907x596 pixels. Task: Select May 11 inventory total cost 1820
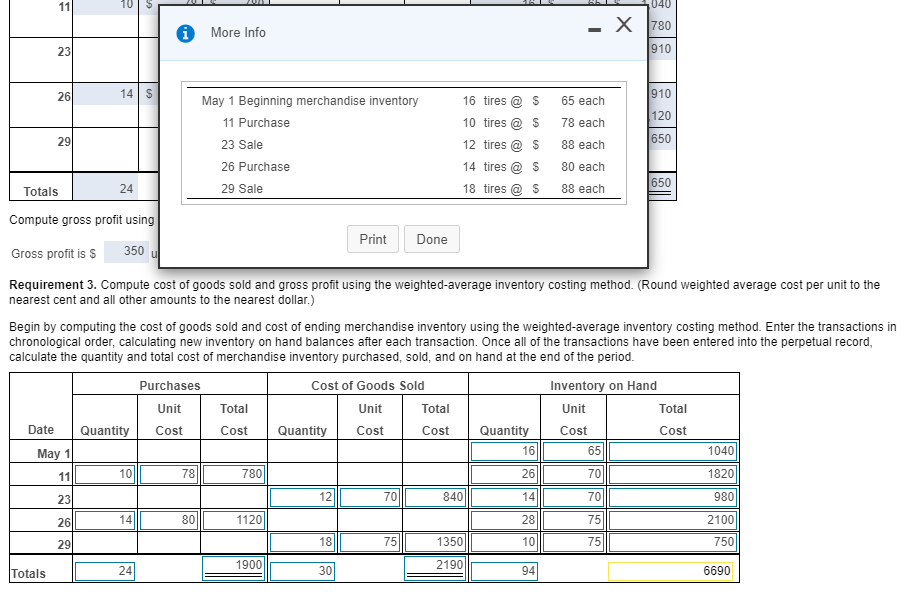point(673,474)
